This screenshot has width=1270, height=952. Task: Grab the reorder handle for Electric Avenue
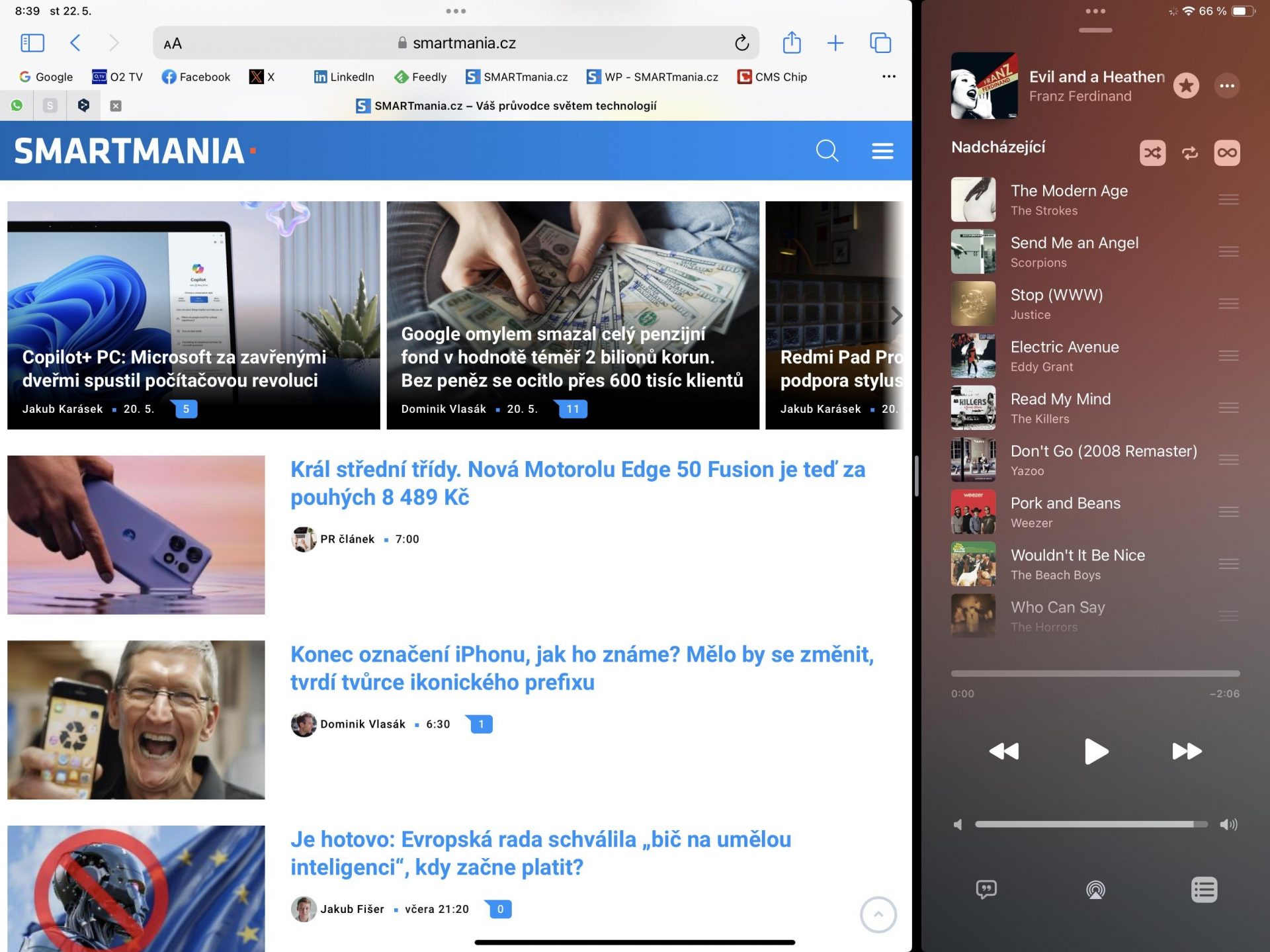coord(1228,356)
